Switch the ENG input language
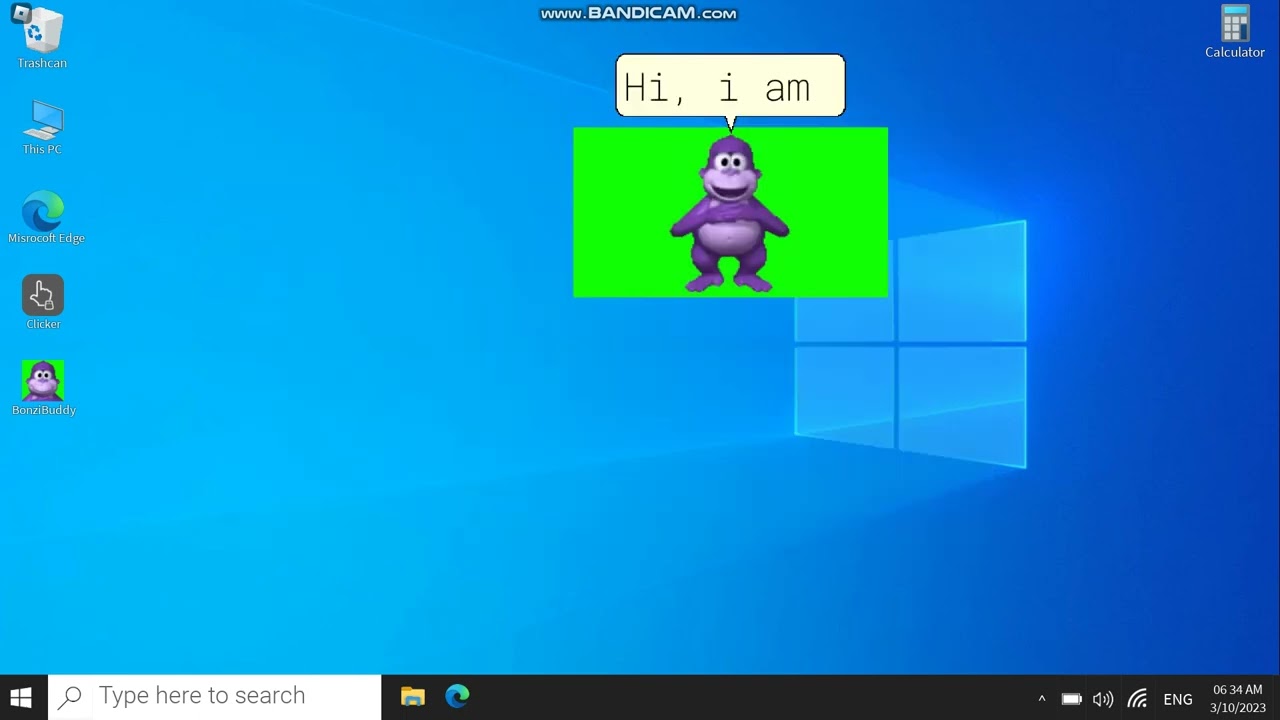The width and height of the screenshot is (1280, 720). tap(1178, 699)
